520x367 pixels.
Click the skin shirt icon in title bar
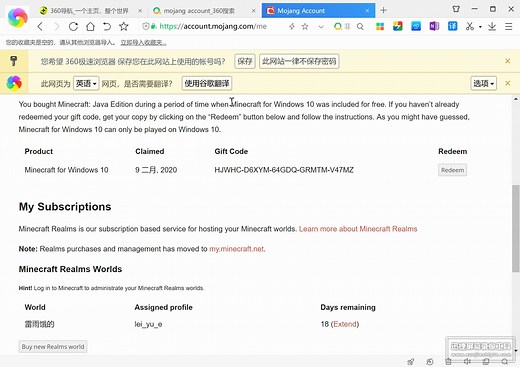(x=456, y=9)
